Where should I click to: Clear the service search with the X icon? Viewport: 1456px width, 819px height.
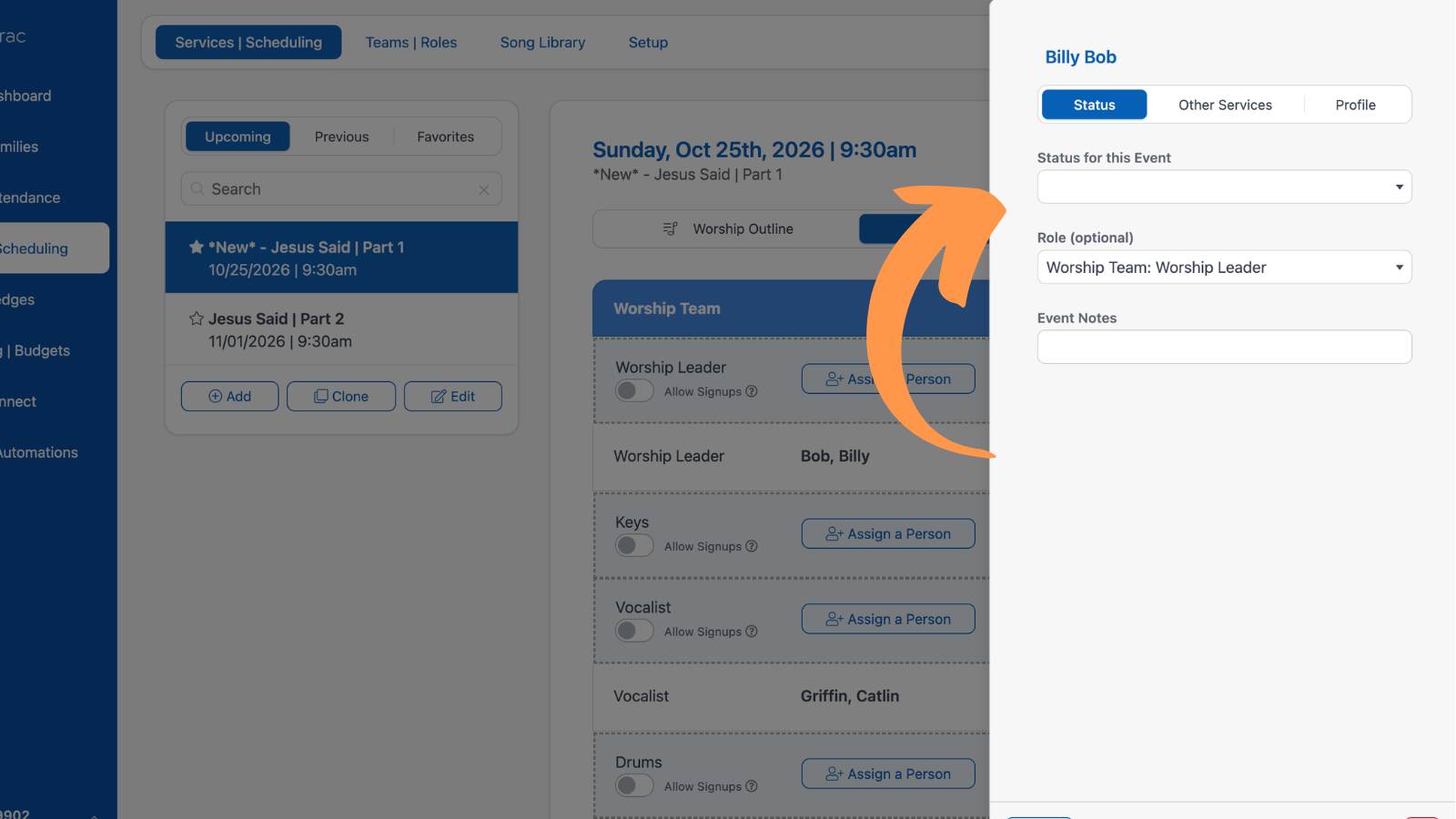[x=484, y=189]
